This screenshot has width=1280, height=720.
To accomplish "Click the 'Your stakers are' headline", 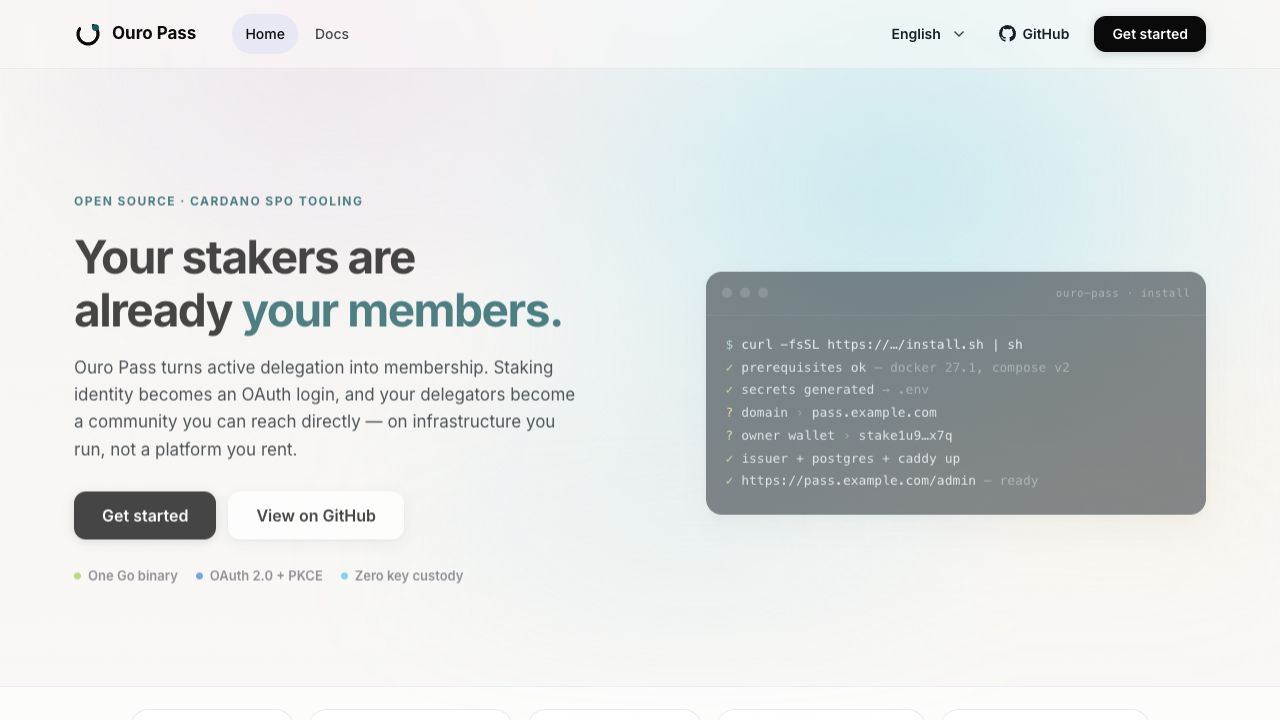I will pyautogui.click(x=244, y=257).
